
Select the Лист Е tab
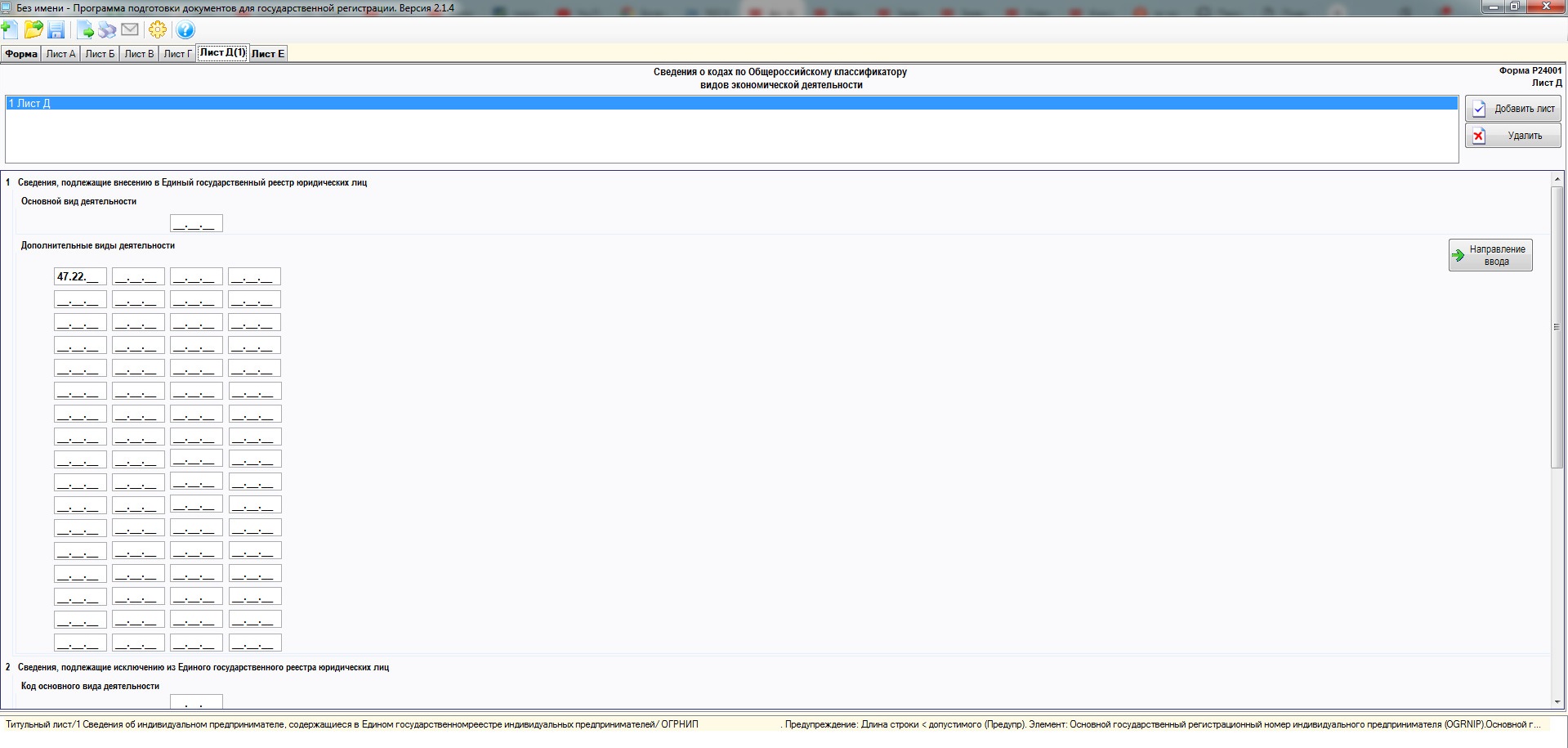tap(268, 54)
